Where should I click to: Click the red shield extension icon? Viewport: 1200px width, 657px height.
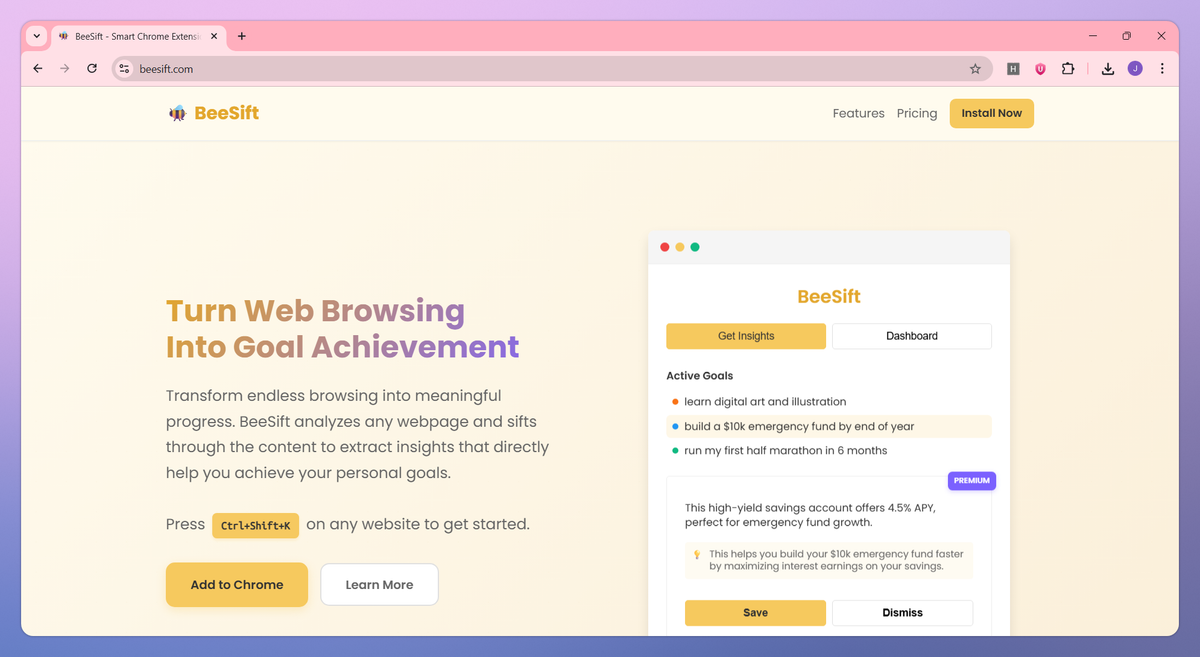pyautogui.click(x=1040, y=69)
